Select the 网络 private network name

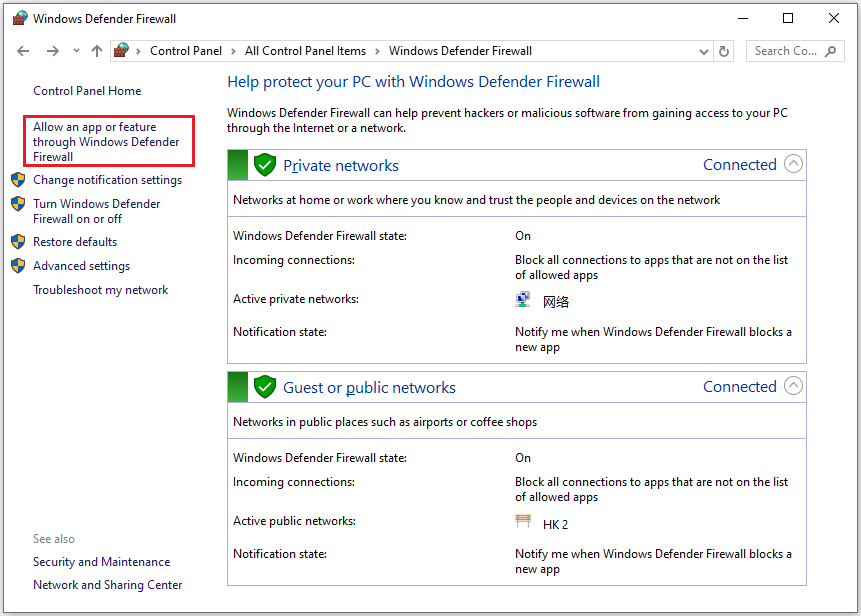coord(556,301)
